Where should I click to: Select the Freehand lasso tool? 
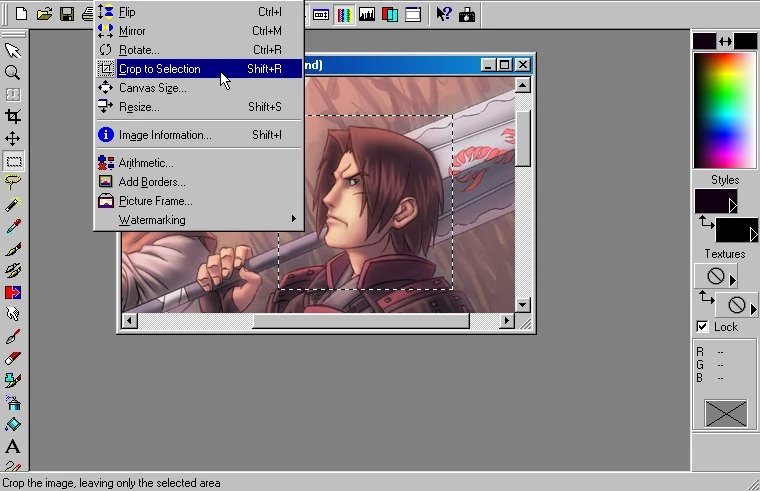tap(13, 182)
